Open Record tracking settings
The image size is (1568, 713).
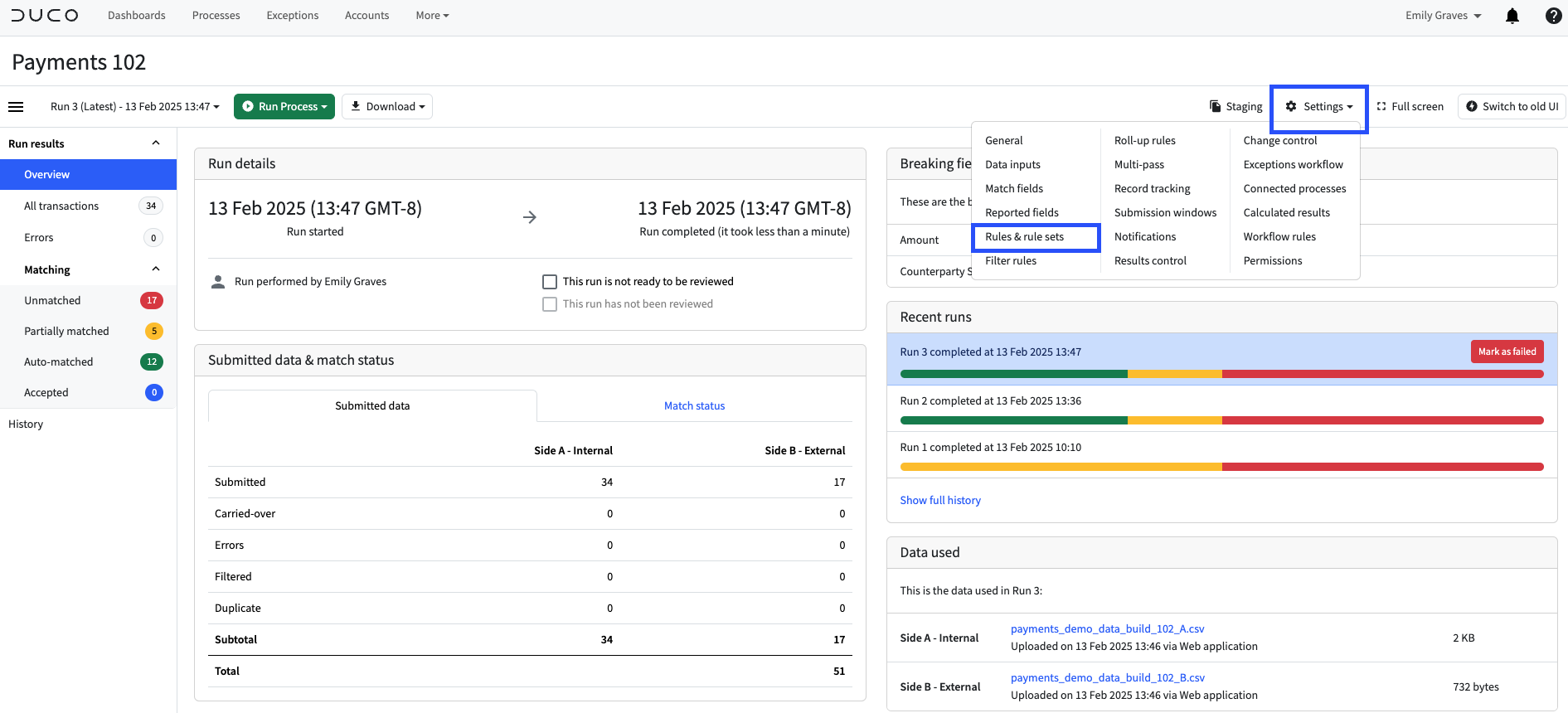tap(1153, 189)
